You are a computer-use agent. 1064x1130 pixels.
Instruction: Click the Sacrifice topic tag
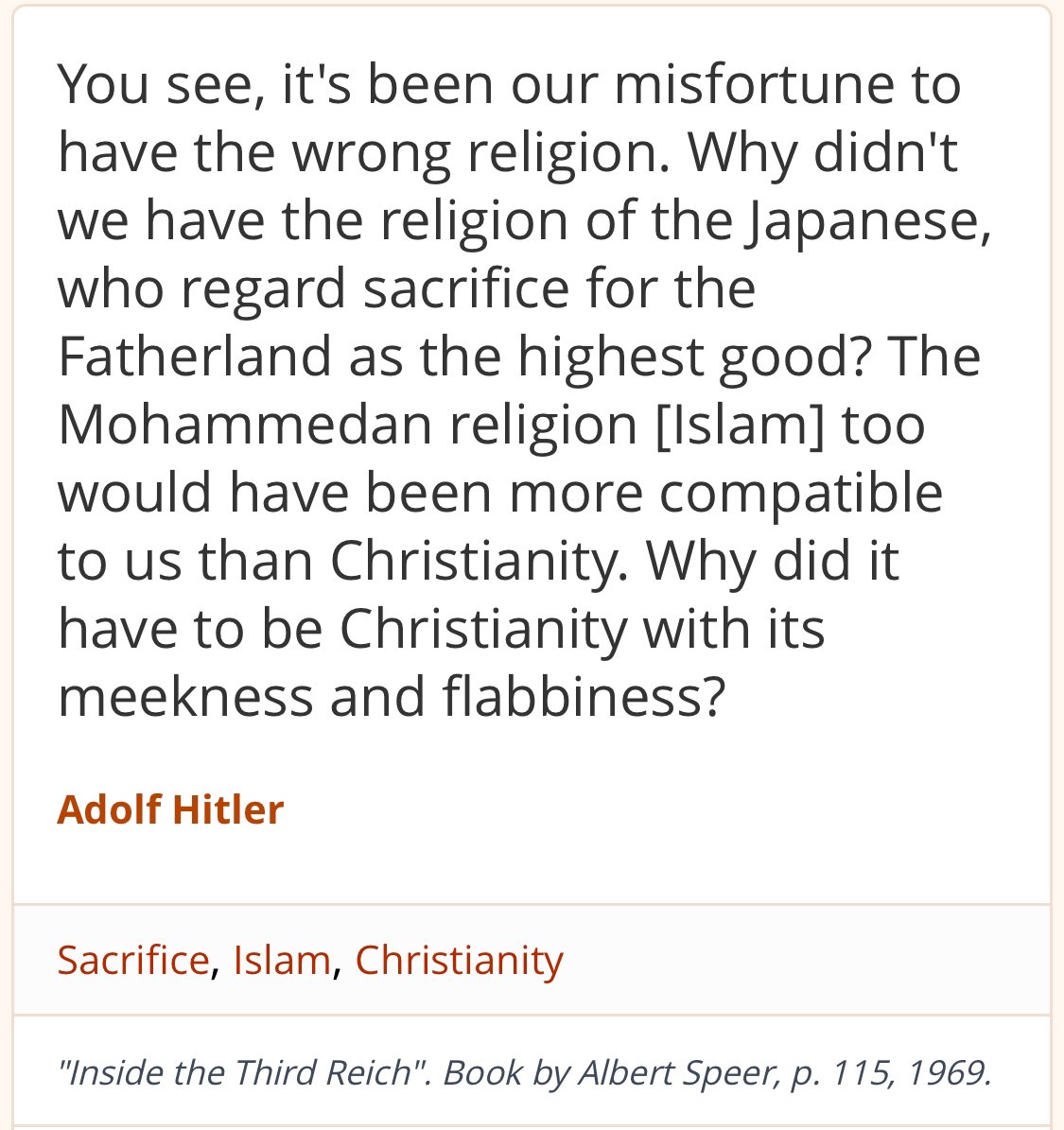tap(132, 960)
